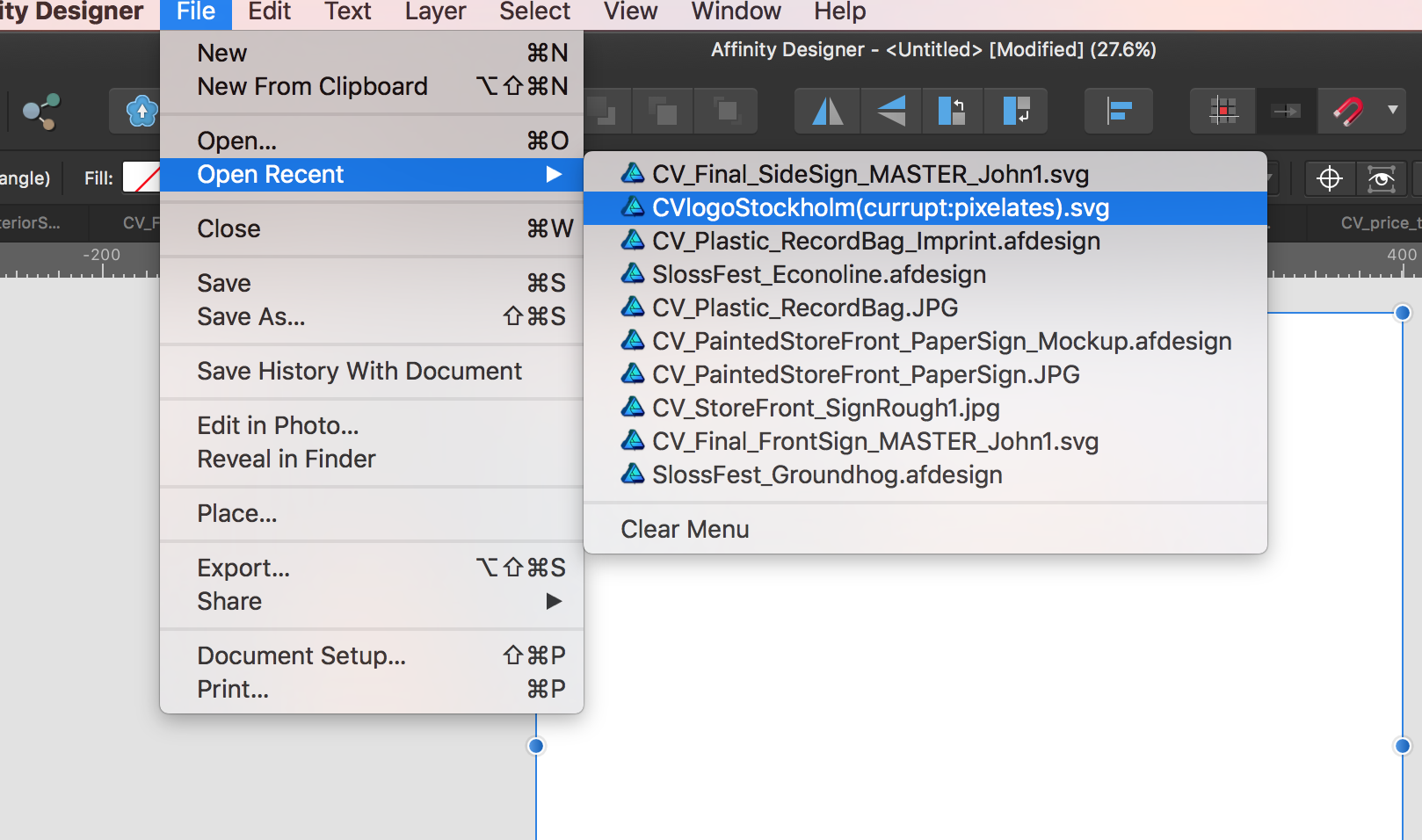Image resolution: width=1422 pixels, height=840 pixels.
Task: Toggle the red magnet Snapping icon
Action: click(x=1348, y=111)
